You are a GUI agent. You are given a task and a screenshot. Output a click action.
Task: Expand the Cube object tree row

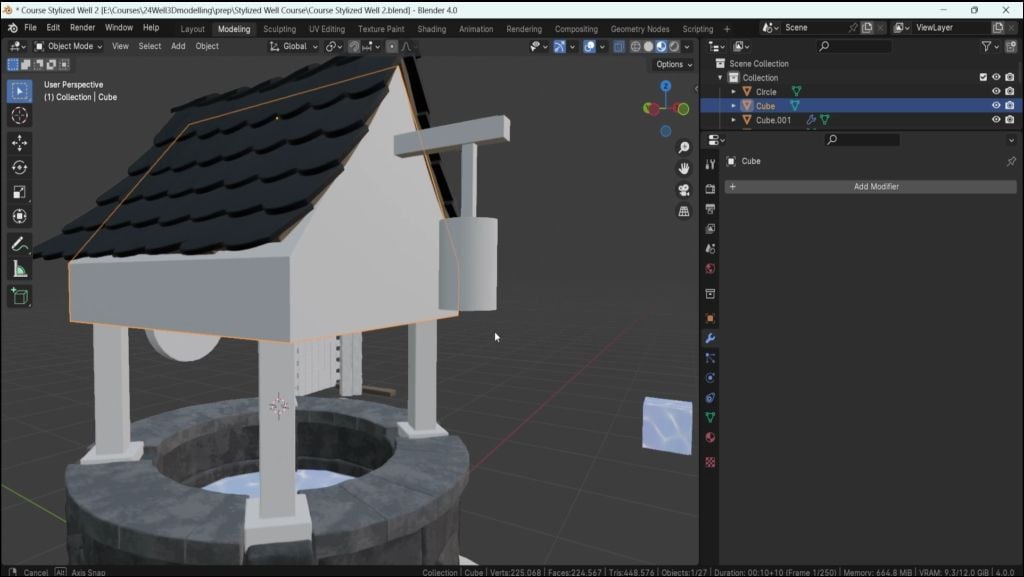click(733, 106)
